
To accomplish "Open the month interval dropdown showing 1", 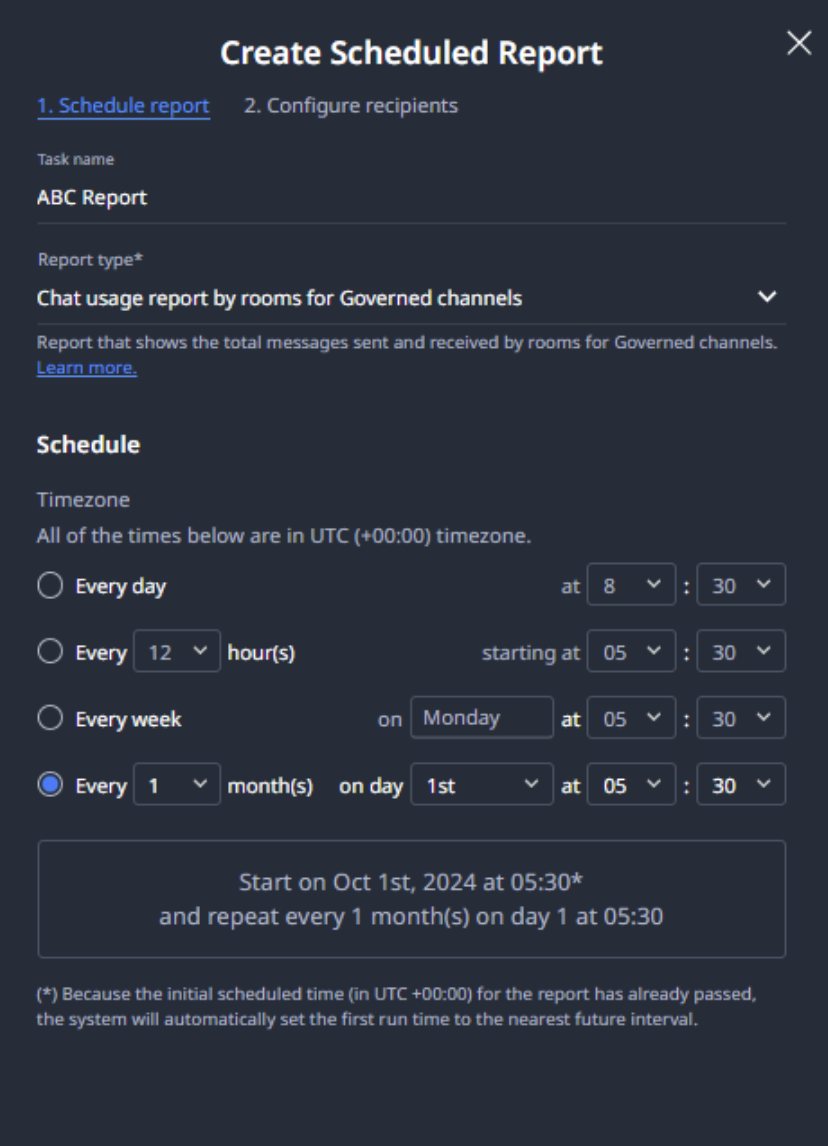I will tap(177, 784).
